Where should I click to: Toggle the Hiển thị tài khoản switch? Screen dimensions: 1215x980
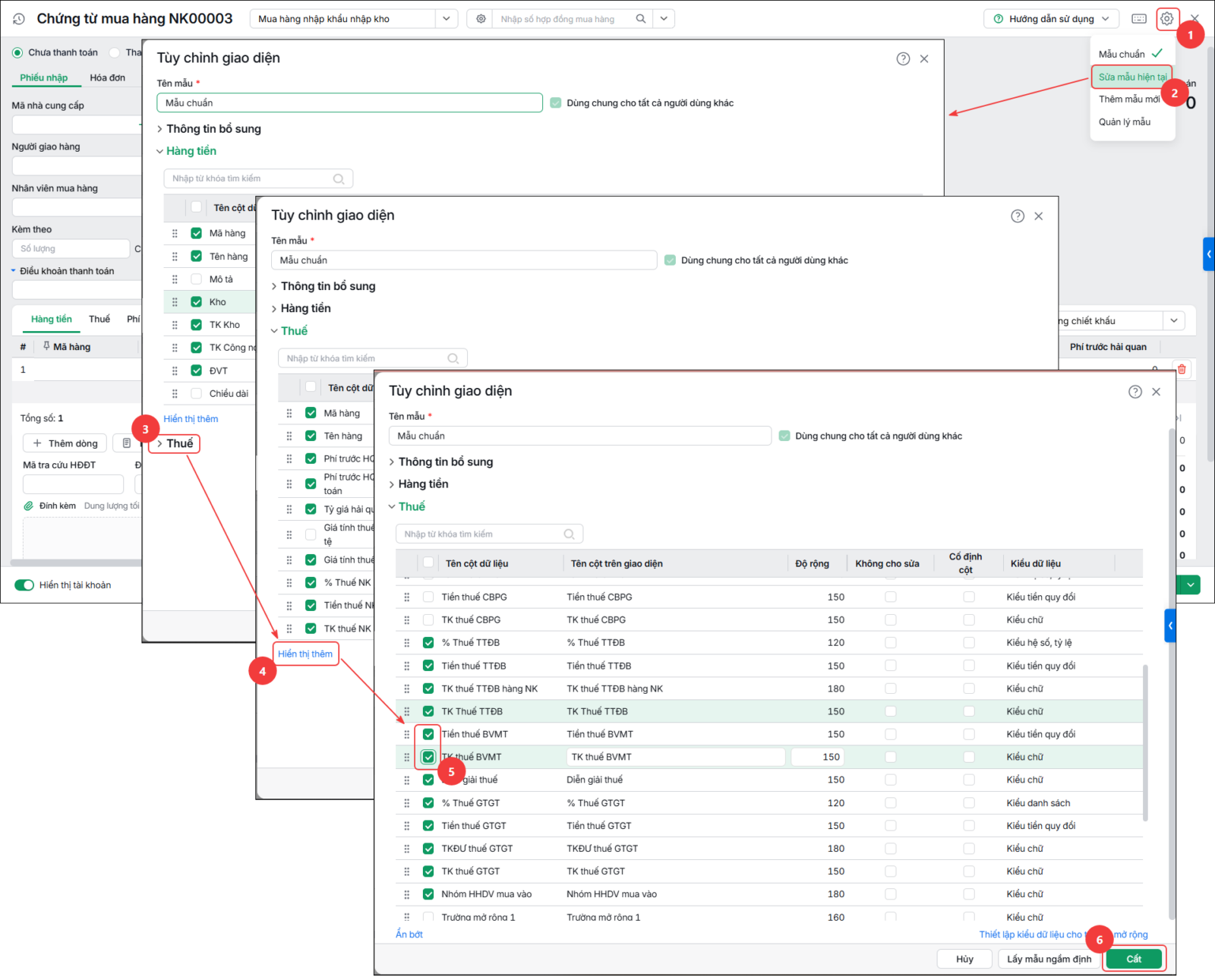pyautogui.click(x=24, y=585)
